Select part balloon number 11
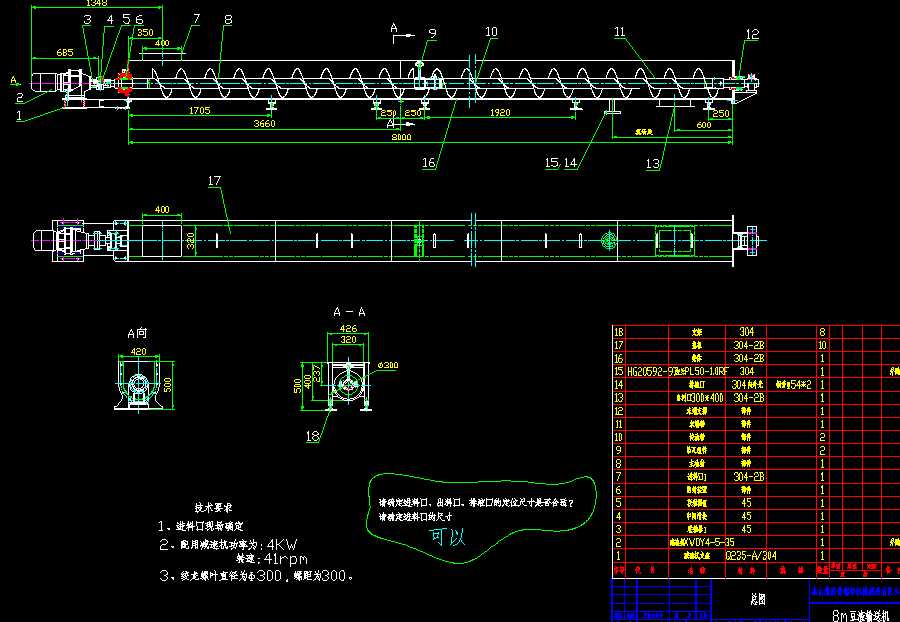Screen dimensions: 900x622 620,32
